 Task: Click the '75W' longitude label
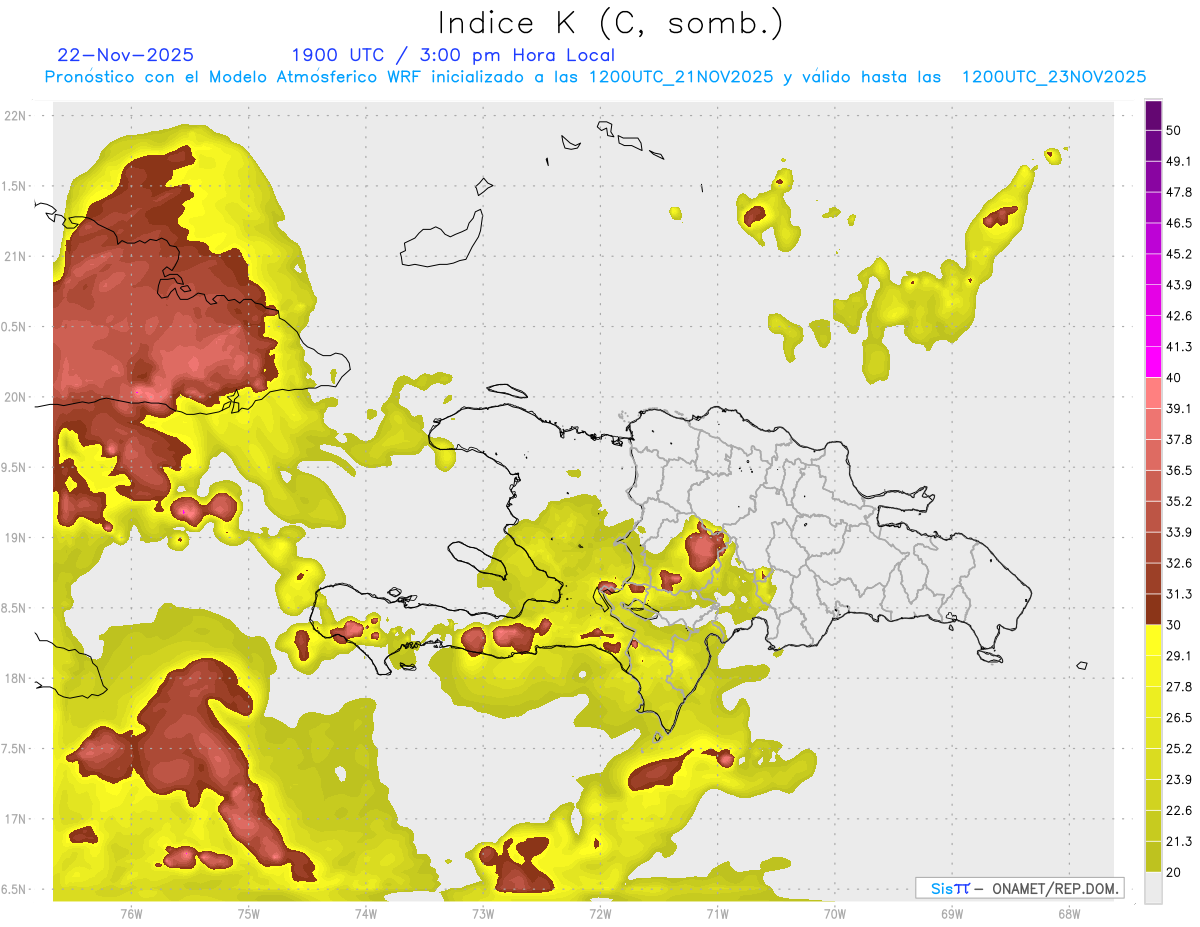248,913
